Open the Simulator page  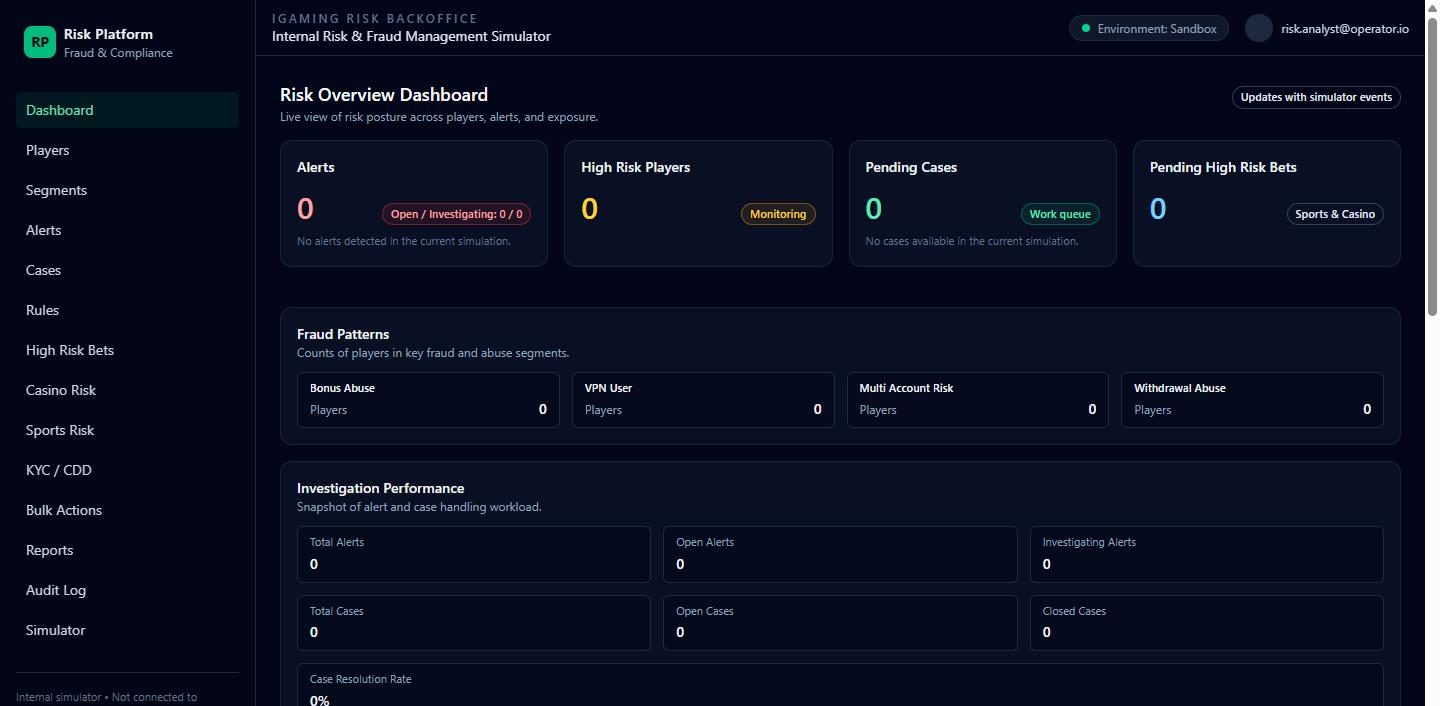click(127, 630)
